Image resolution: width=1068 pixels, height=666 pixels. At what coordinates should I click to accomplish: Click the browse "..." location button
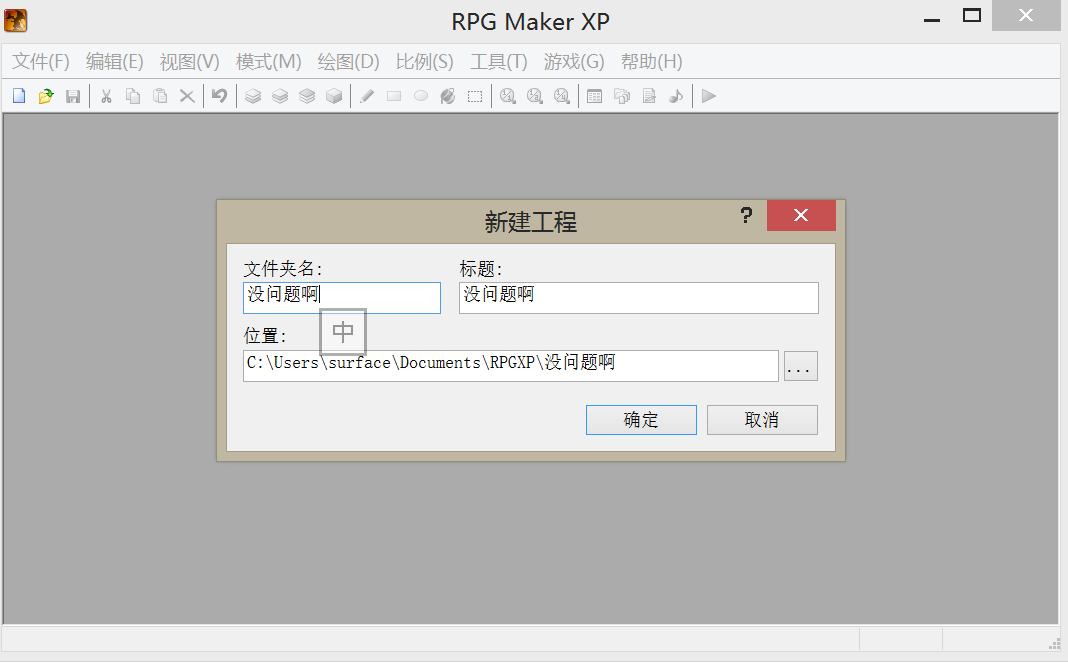pos(800,366)
